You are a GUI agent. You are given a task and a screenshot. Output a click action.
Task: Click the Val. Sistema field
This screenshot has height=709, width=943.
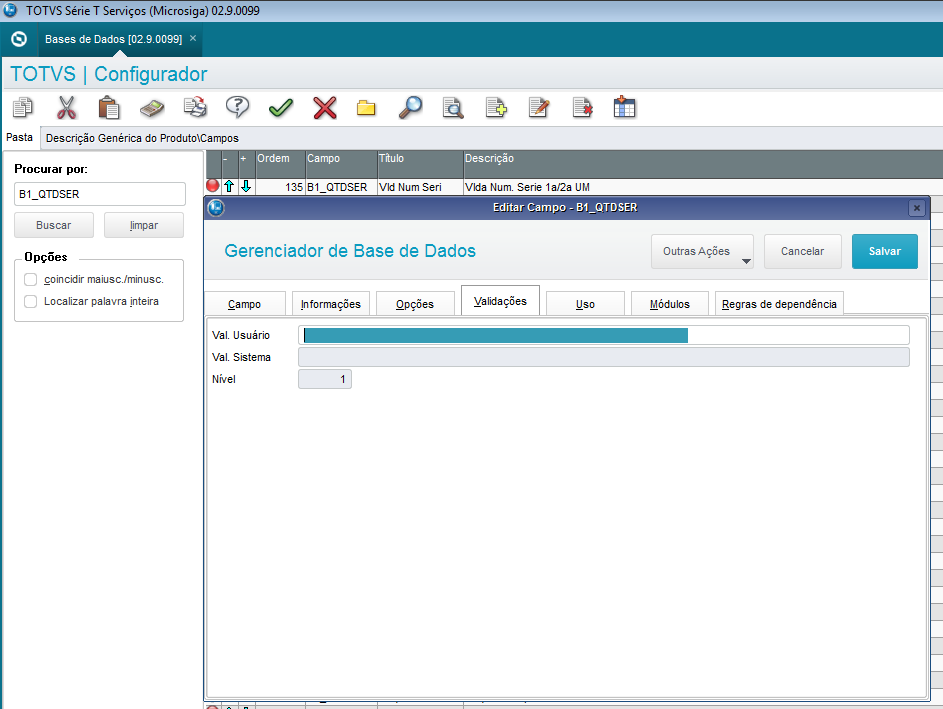604,357
